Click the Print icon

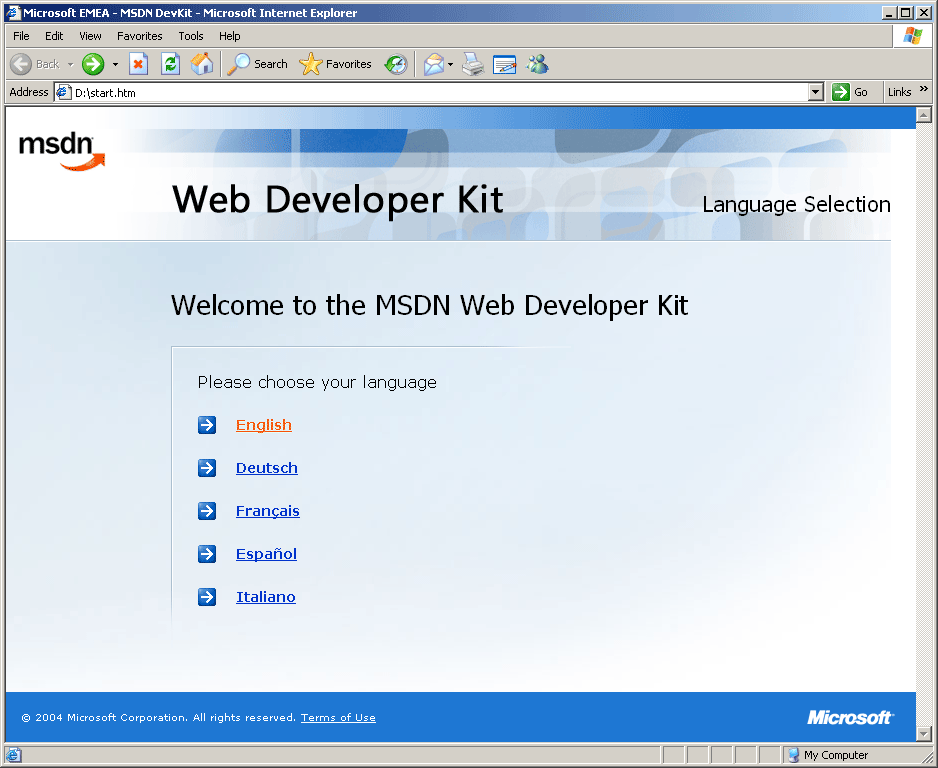click(473, 64)
